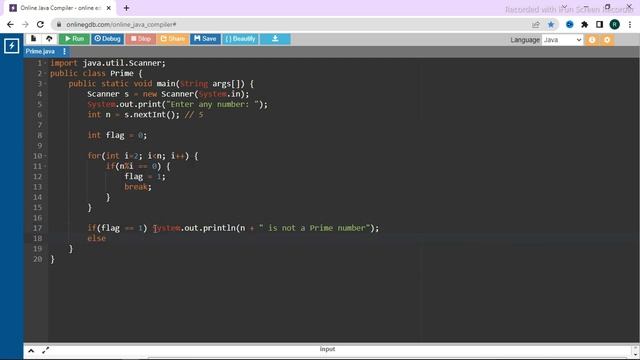640x360 pixels.
Task: Reload the onlinegdb page
Action: point(40,24)
